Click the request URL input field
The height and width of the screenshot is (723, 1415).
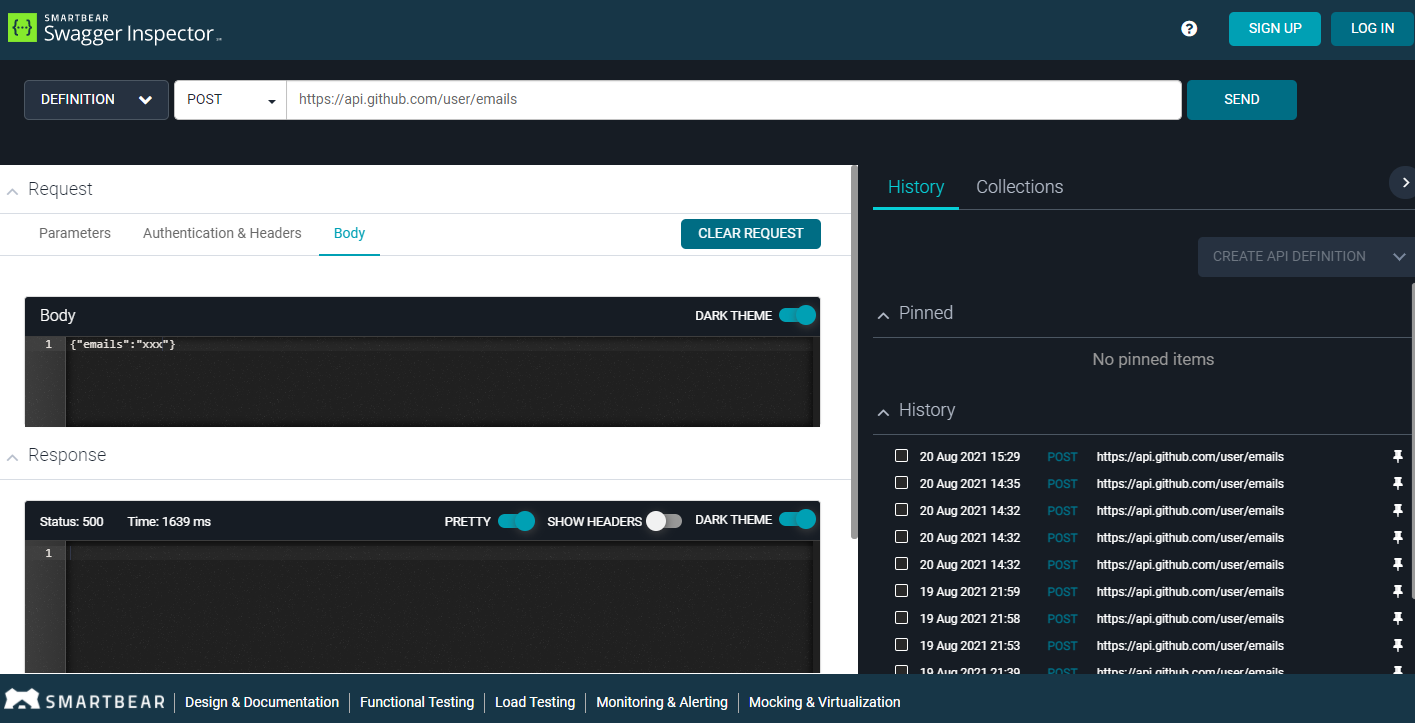pyautogui.click(x=734, y=100)
